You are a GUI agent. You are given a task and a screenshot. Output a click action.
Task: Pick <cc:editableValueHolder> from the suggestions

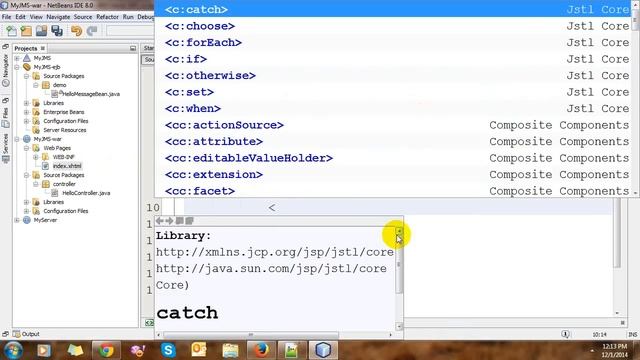(393, 158)
